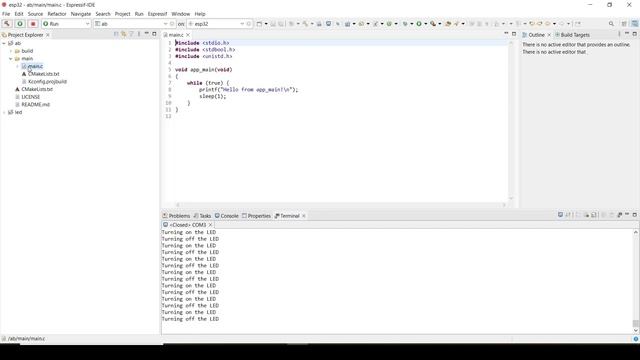
Task: Open the Help menu
Action: (200, 14)
